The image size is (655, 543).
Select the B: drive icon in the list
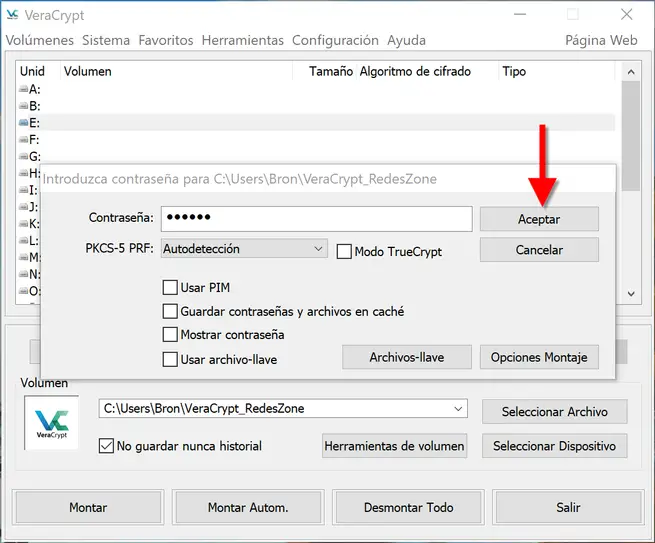(24, 106)
